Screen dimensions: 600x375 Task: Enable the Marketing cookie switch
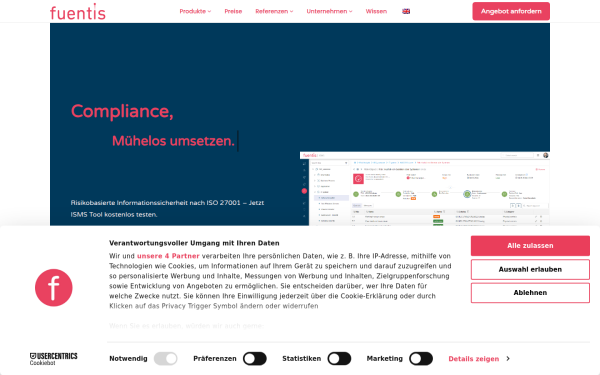tap(421, 359)
